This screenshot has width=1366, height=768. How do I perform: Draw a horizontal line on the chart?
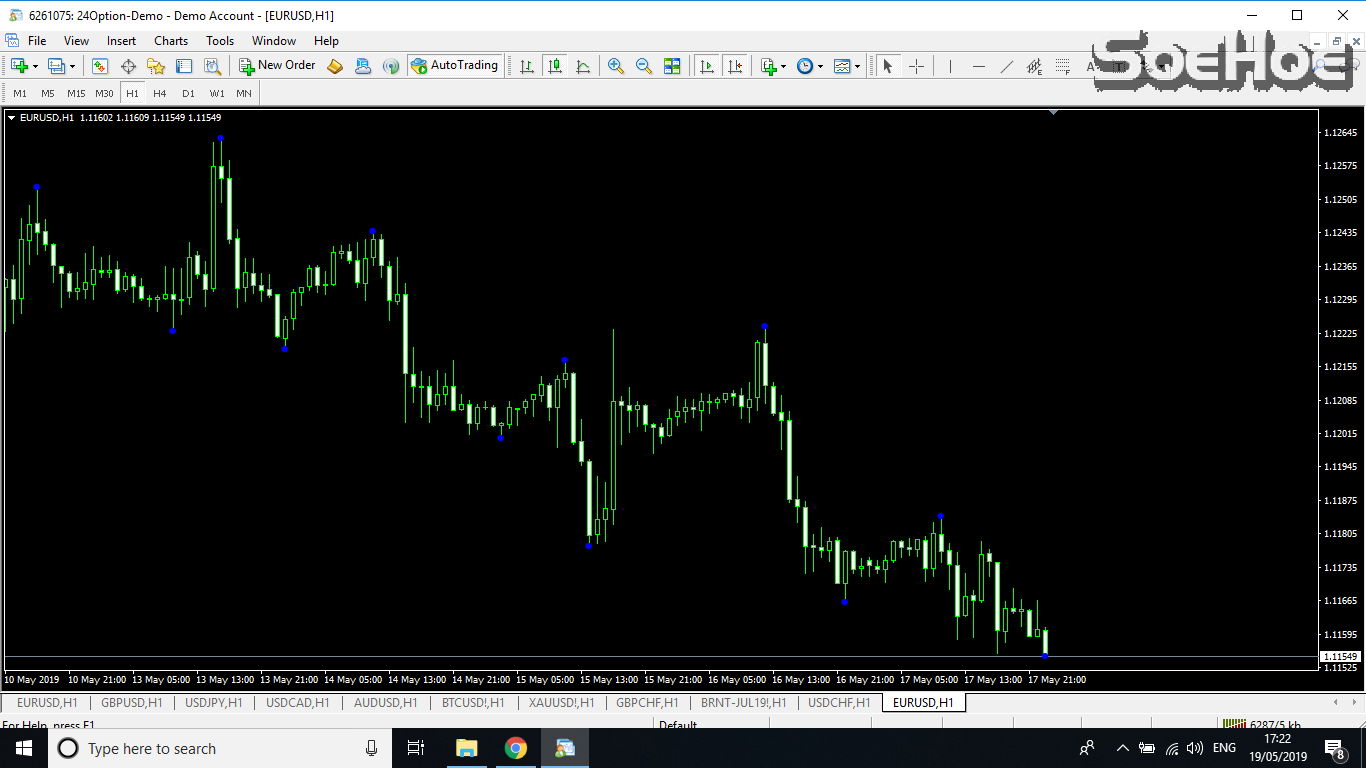[979, 65]
